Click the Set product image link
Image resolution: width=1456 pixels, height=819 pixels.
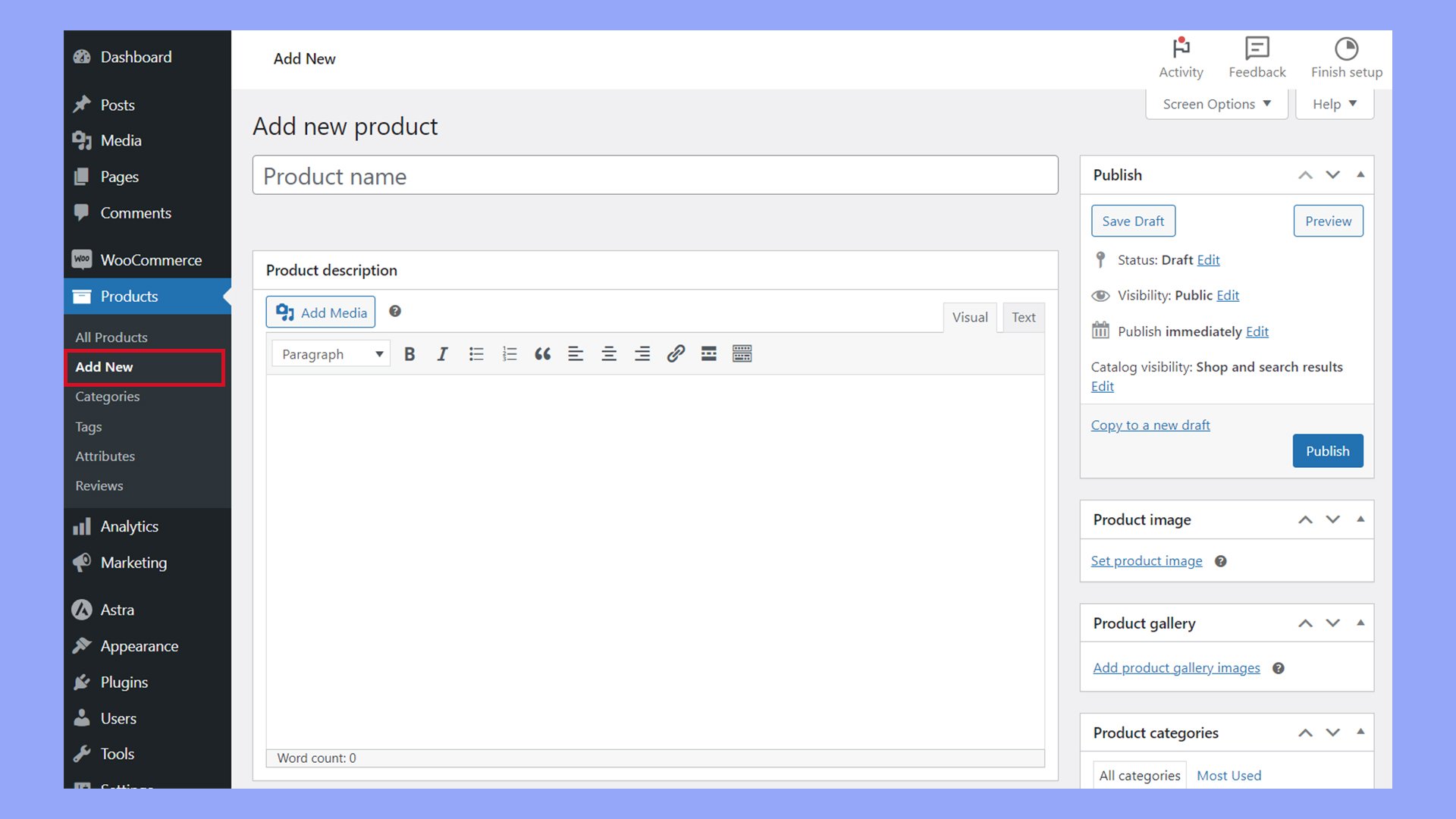(1146, 561)
